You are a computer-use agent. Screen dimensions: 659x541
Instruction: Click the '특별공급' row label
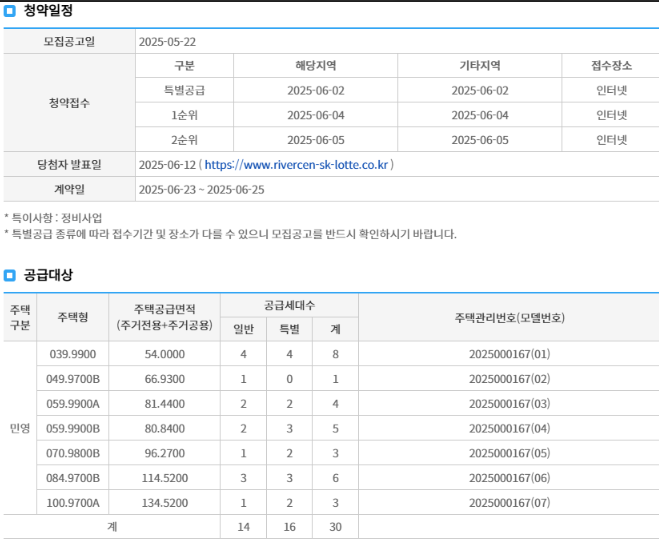coord(185,90)
